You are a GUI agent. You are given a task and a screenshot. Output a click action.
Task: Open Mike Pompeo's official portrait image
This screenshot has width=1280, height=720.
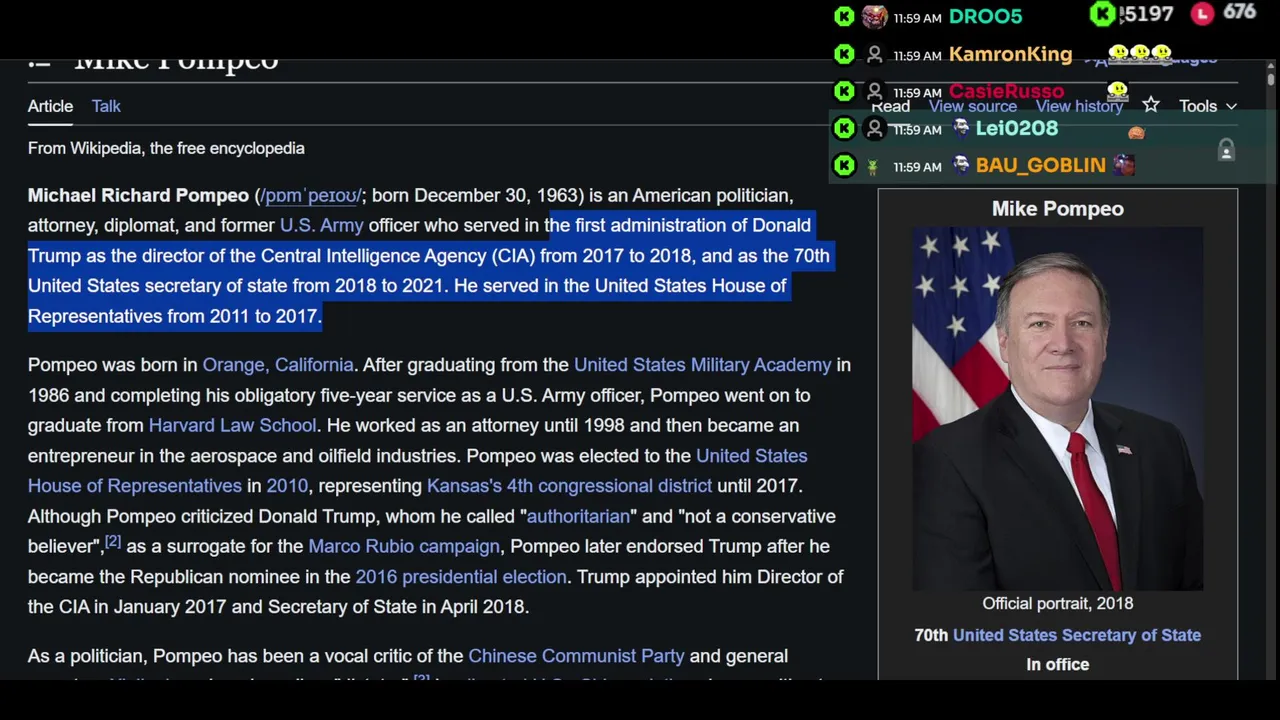[x=1057, y=408]
